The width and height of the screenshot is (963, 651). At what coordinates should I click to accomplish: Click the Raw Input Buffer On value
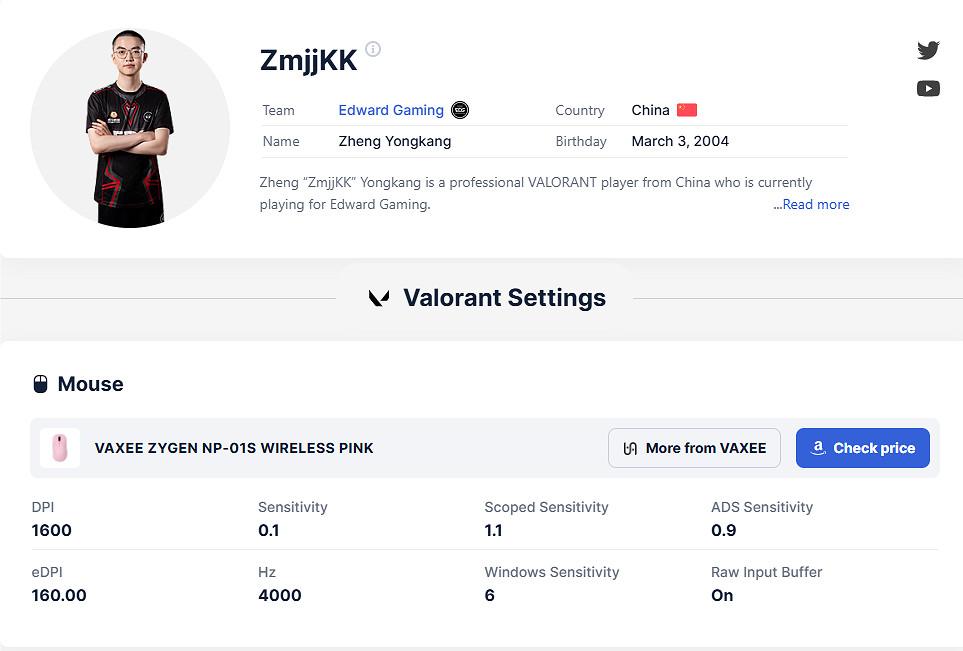pos(722,595)
